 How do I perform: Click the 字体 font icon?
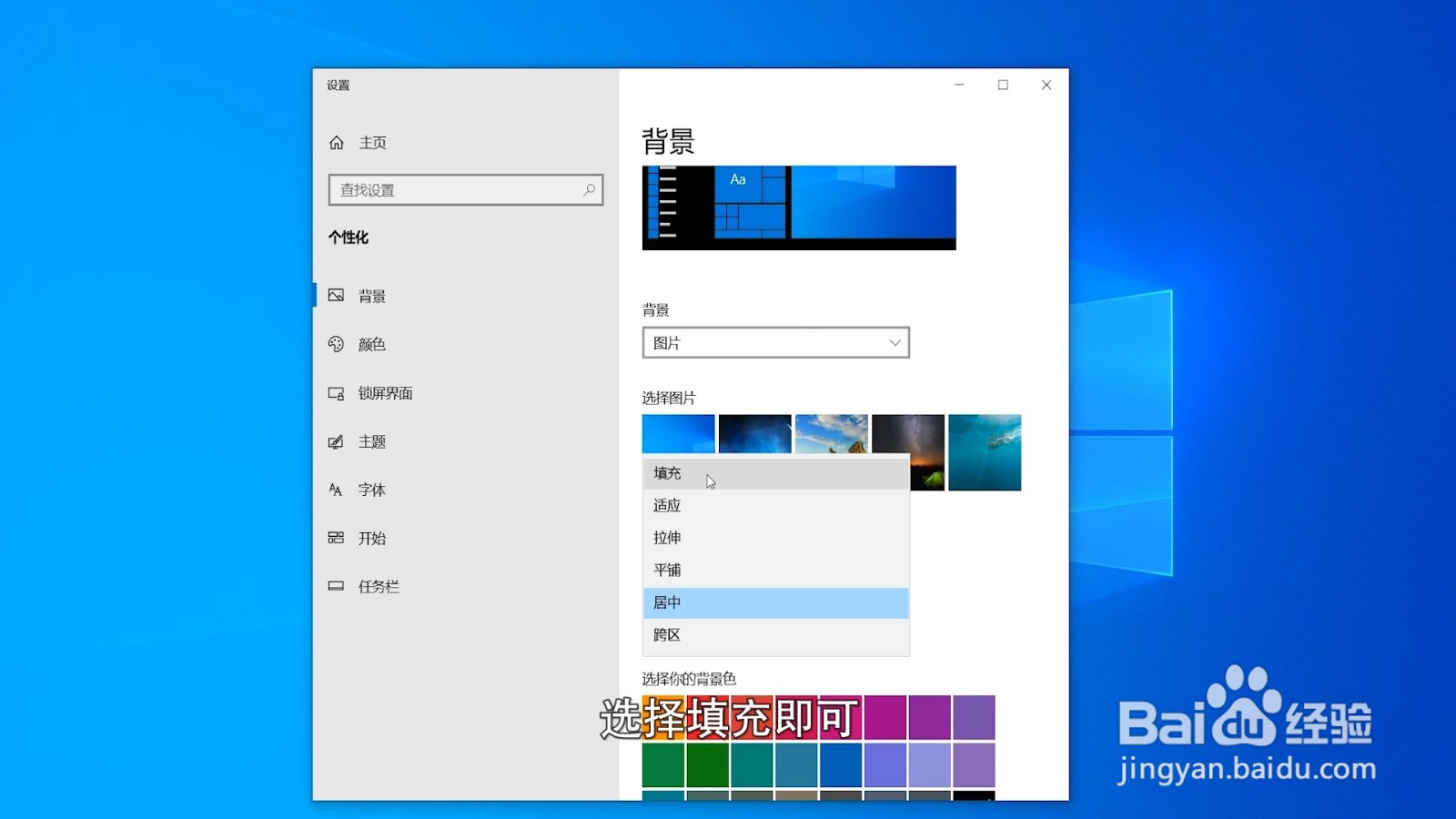click(x=336, y=490)
